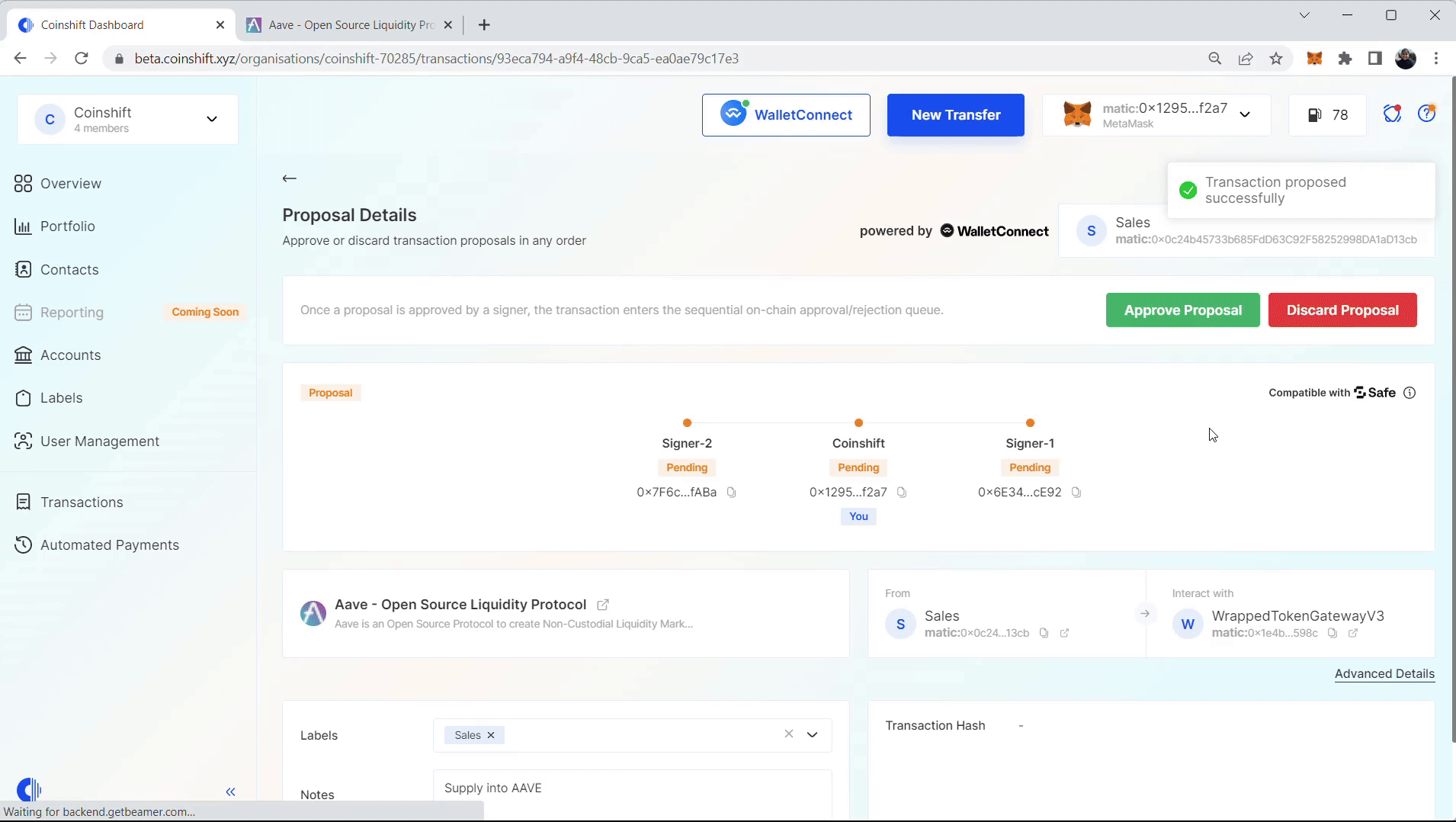Click the address bar URL
Viewport: 1456px width, 822px height.
tap(436, 59)
